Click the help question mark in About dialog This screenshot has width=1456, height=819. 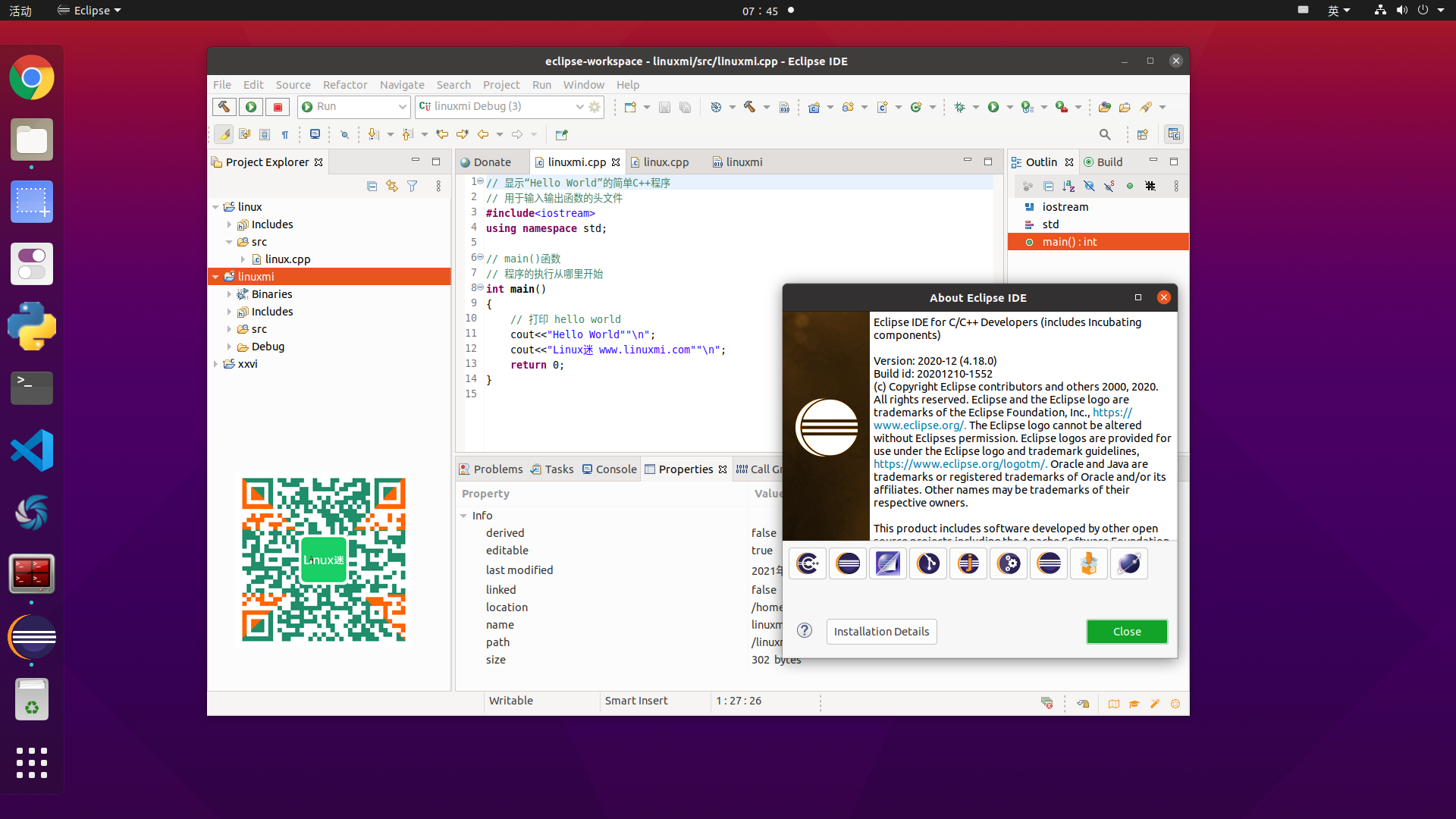point(805,631)
